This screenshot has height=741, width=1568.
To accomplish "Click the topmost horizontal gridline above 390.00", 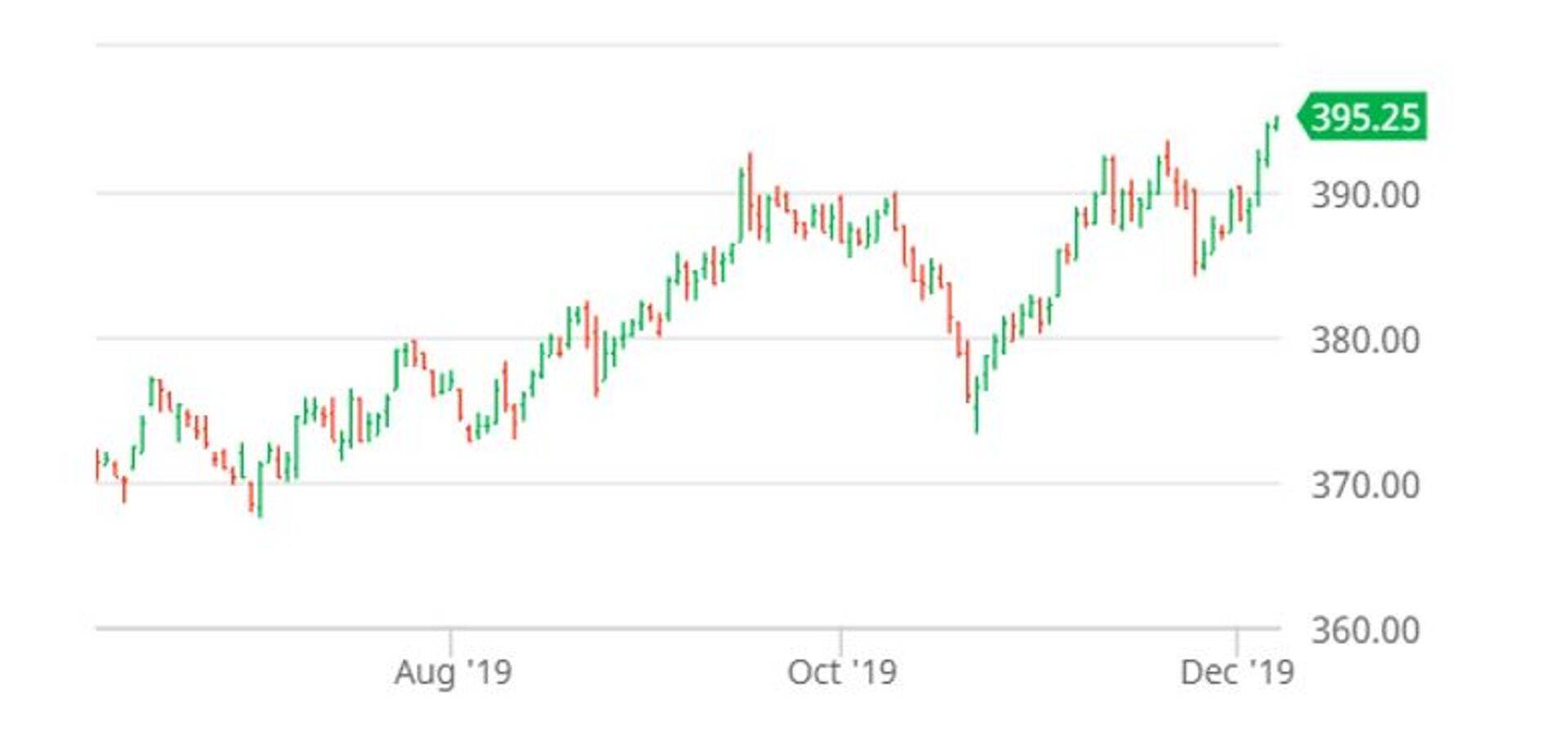I will 686,45.
